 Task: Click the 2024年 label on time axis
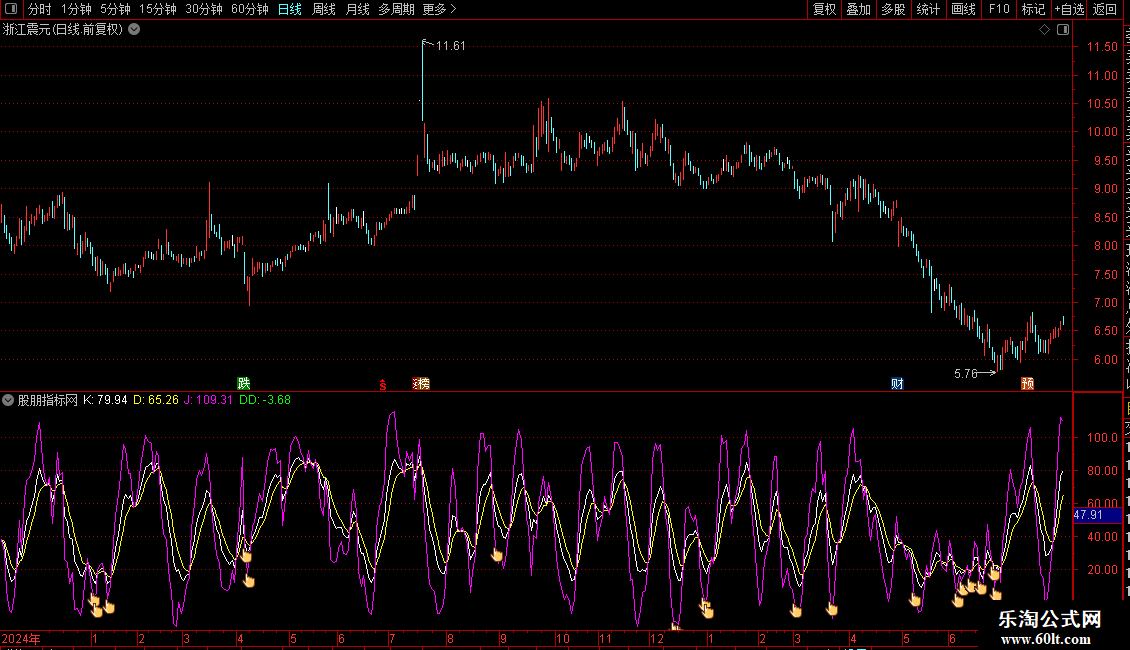(x=21, y=638)
